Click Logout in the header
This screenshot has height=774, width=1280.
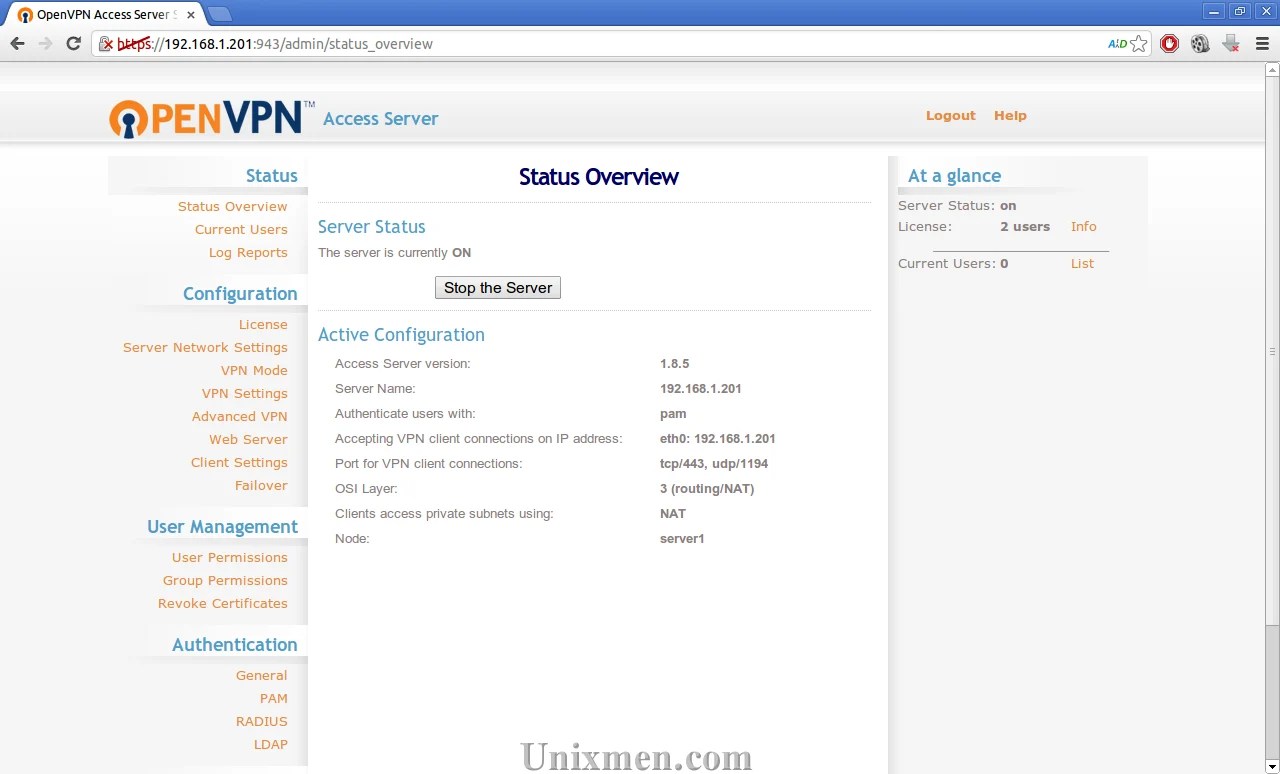coord(950,115)
